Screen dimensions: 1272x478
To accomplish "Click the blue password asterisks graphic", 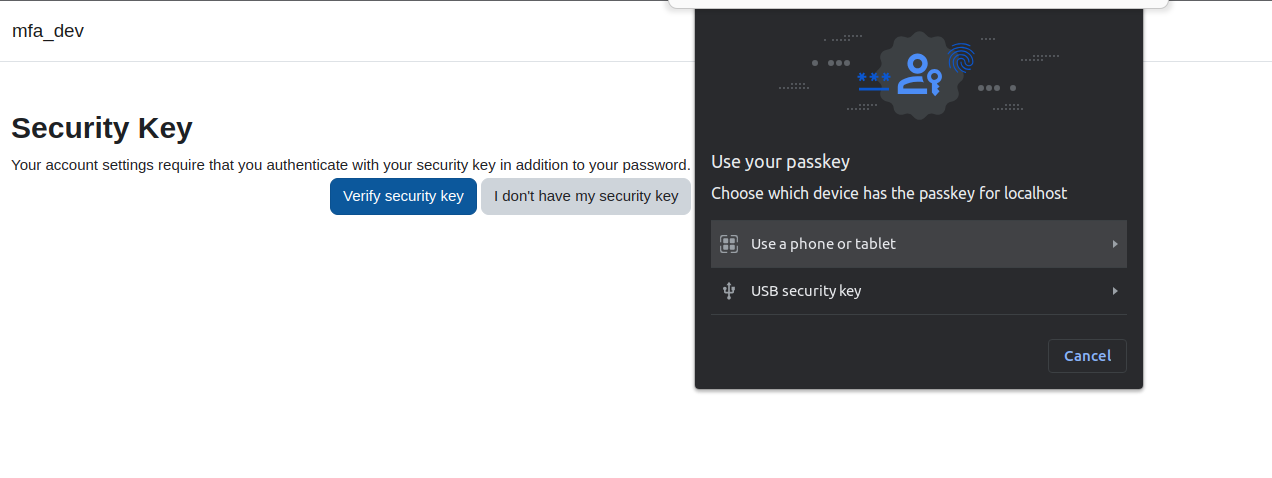I will click(x=874, y=80).
